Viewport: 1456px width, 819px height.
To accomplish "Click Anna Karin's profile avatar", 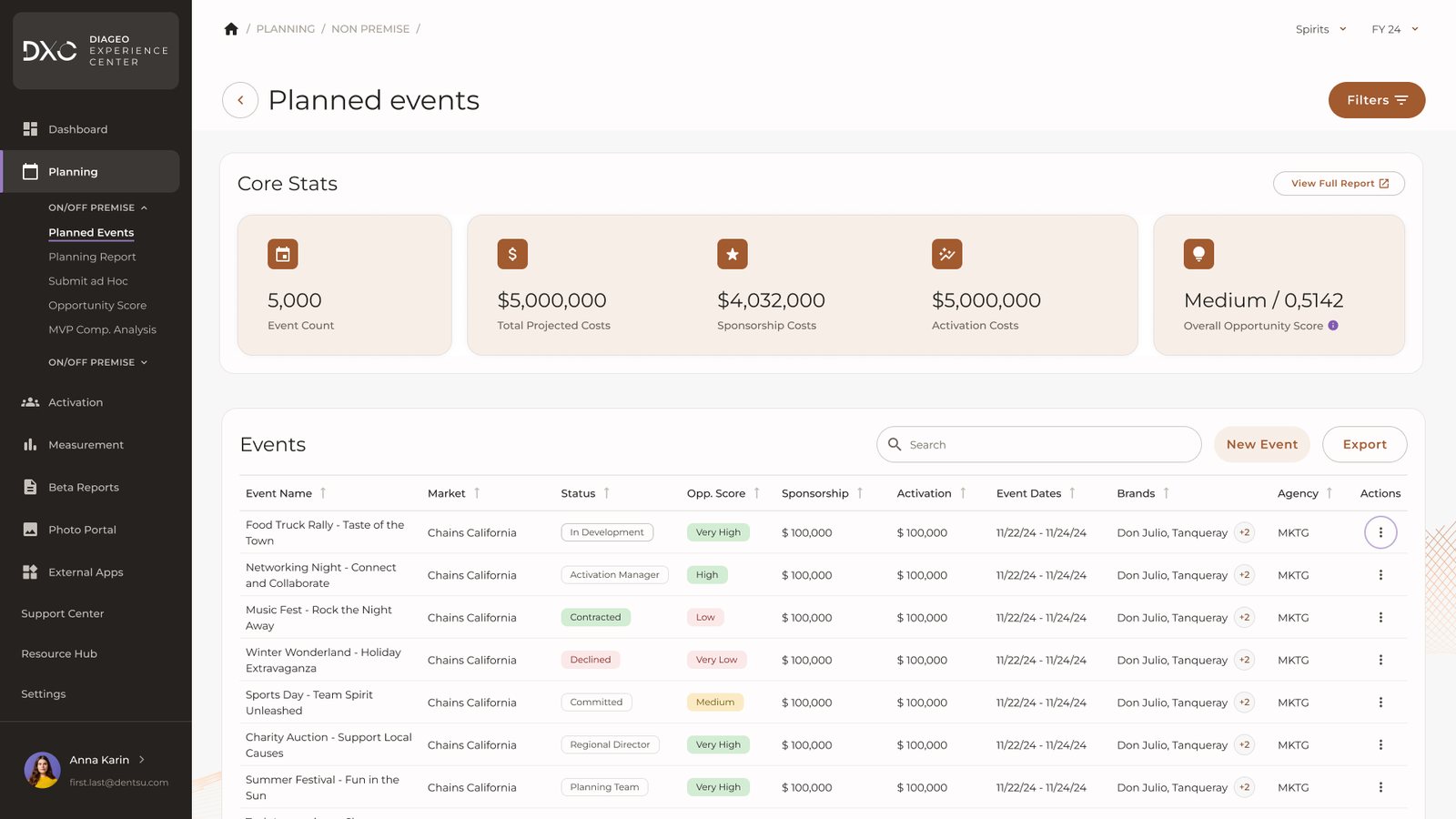I will (42, 770).
